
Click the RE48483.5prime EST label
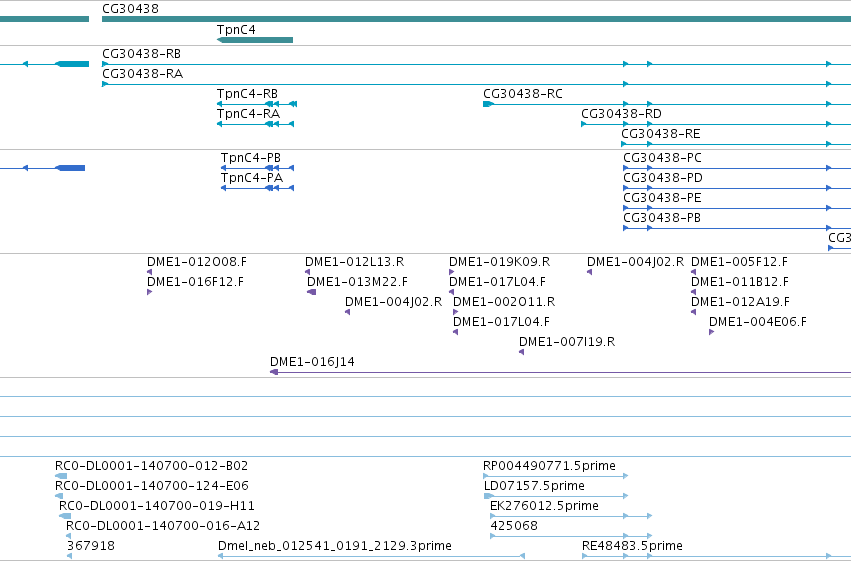632,546
